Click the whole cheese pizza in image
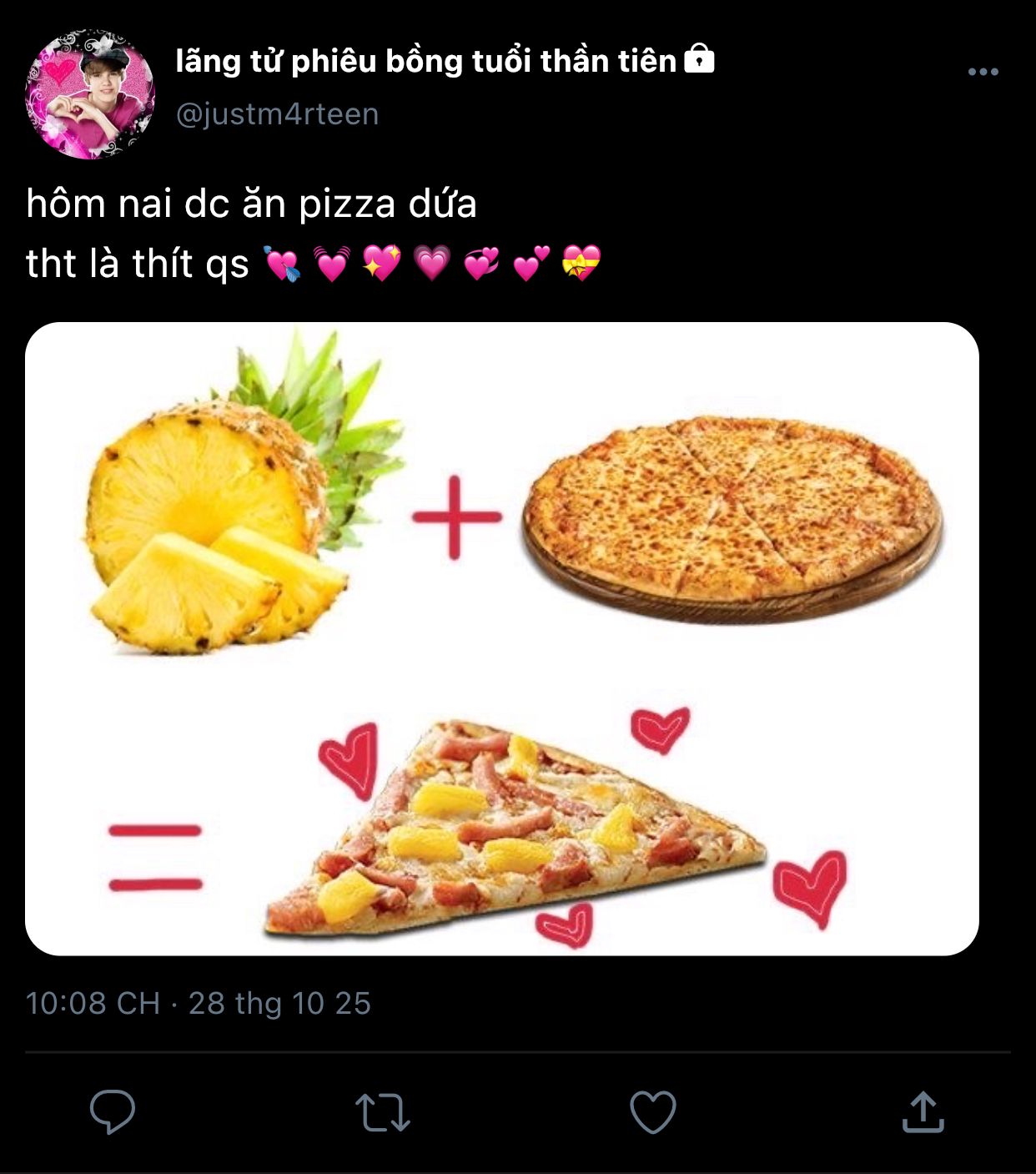1036x1174 pixels. (732, 517)
